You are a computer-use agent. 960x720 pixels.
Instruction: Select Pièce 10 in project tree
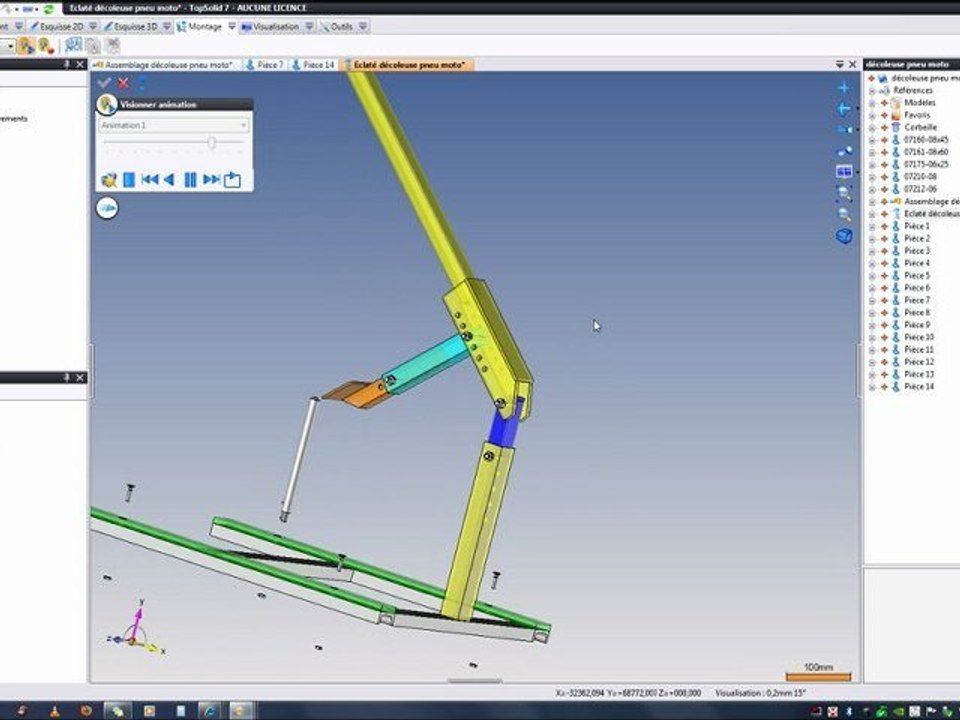click(x=918, y=337)
